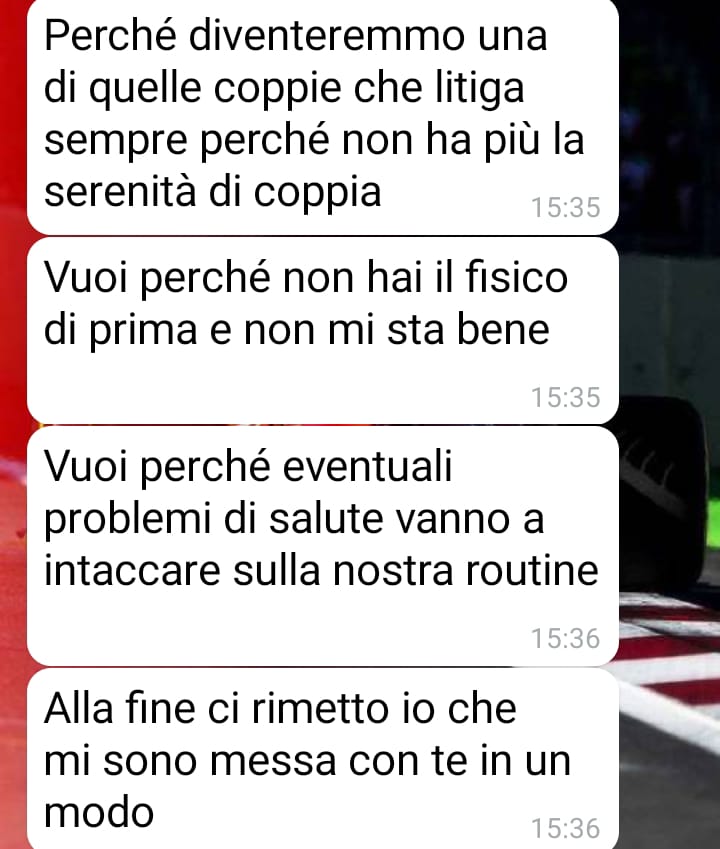This screenshot has width=720, height=849.
Task: Select the message about "problemi di salute"
Action: coord(323,546)
